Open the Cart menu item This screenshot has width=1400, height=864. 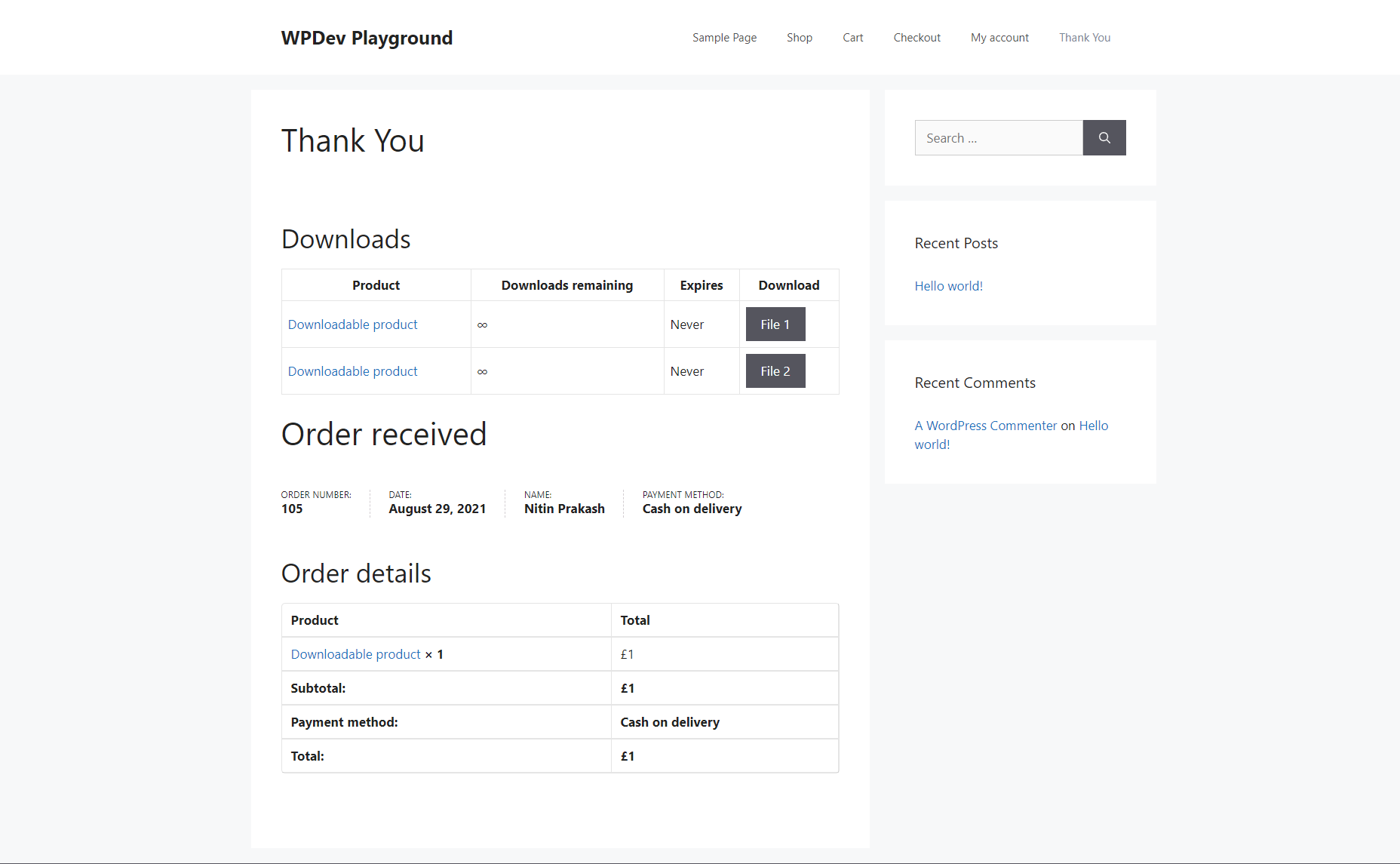click(852, 38)
